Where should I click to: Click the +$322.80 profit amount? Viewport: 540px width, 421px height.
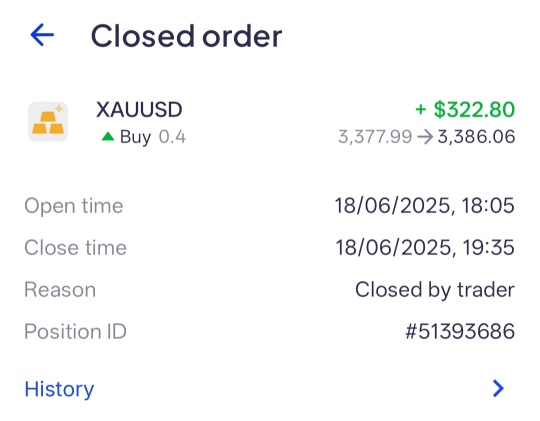(x=465, y=110)
